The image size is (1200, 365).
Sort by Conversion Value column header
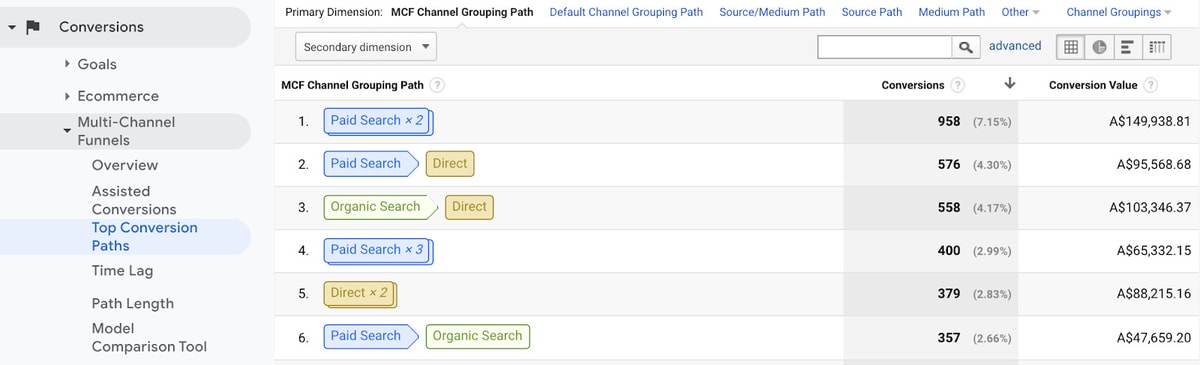[x=1093, y=85]
